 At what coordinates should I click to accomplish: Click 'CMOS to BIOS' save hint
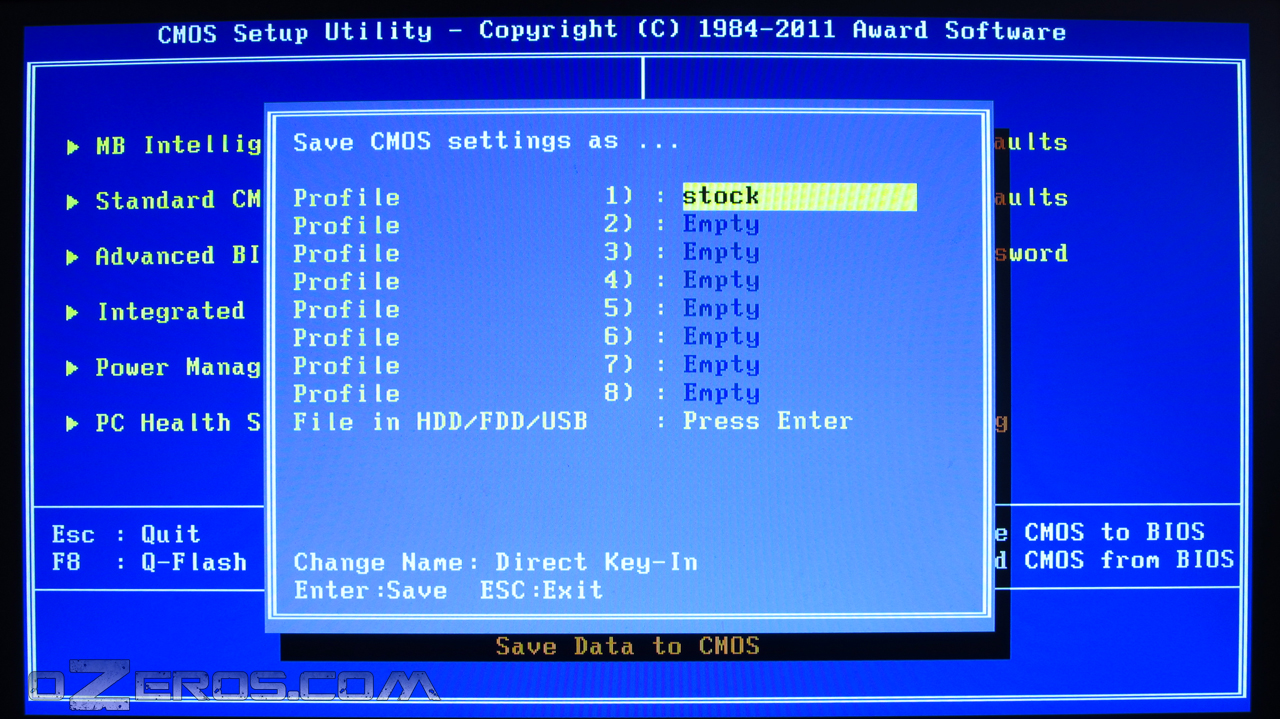[1114, 532]
